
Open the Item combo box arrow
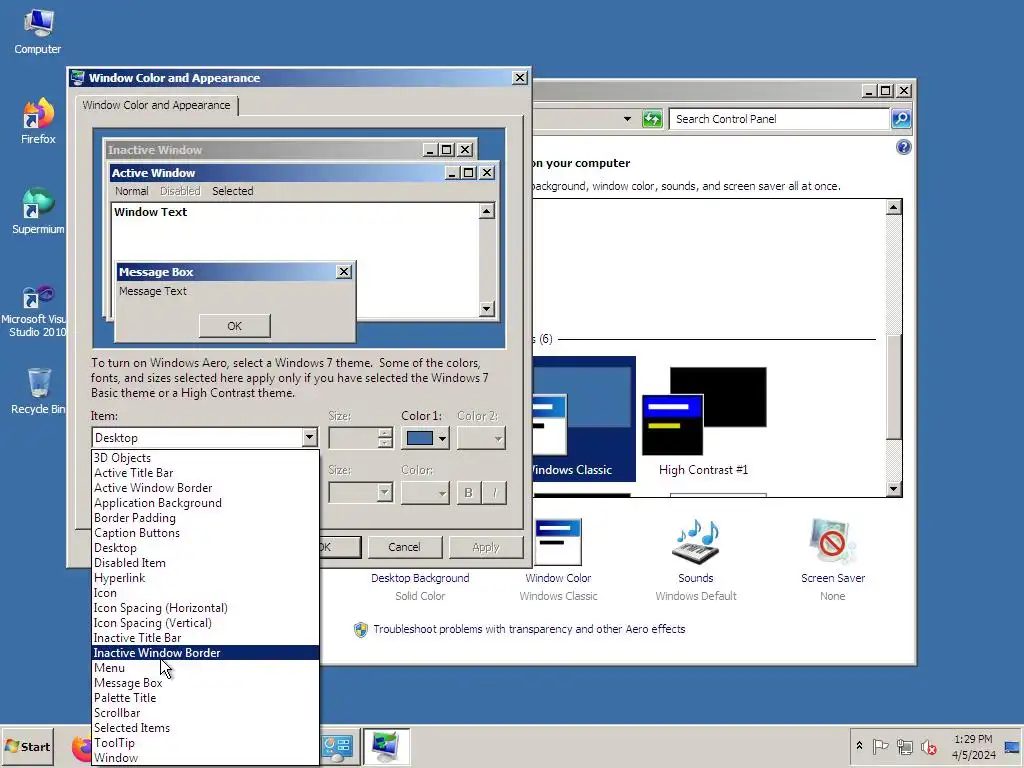(x=310, y=438)
